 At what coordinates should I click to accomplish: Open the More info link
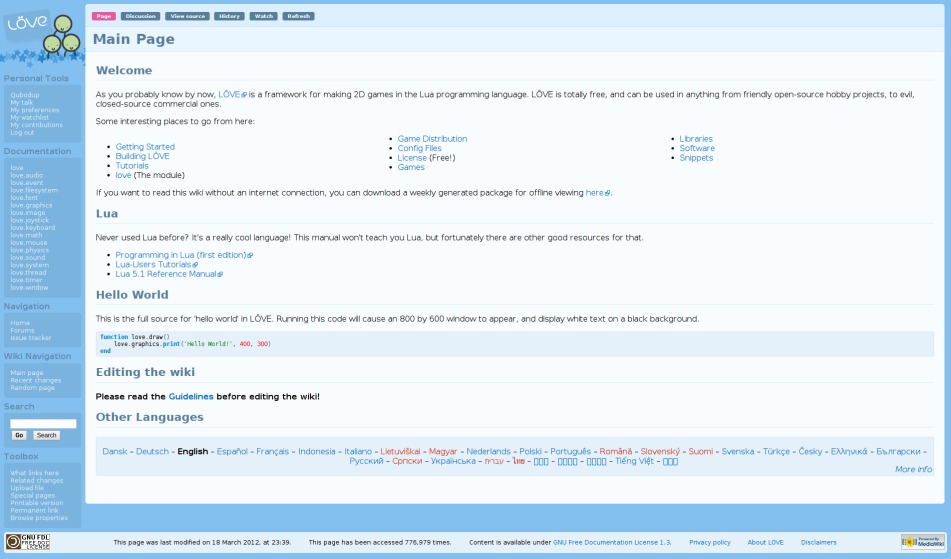913,469
